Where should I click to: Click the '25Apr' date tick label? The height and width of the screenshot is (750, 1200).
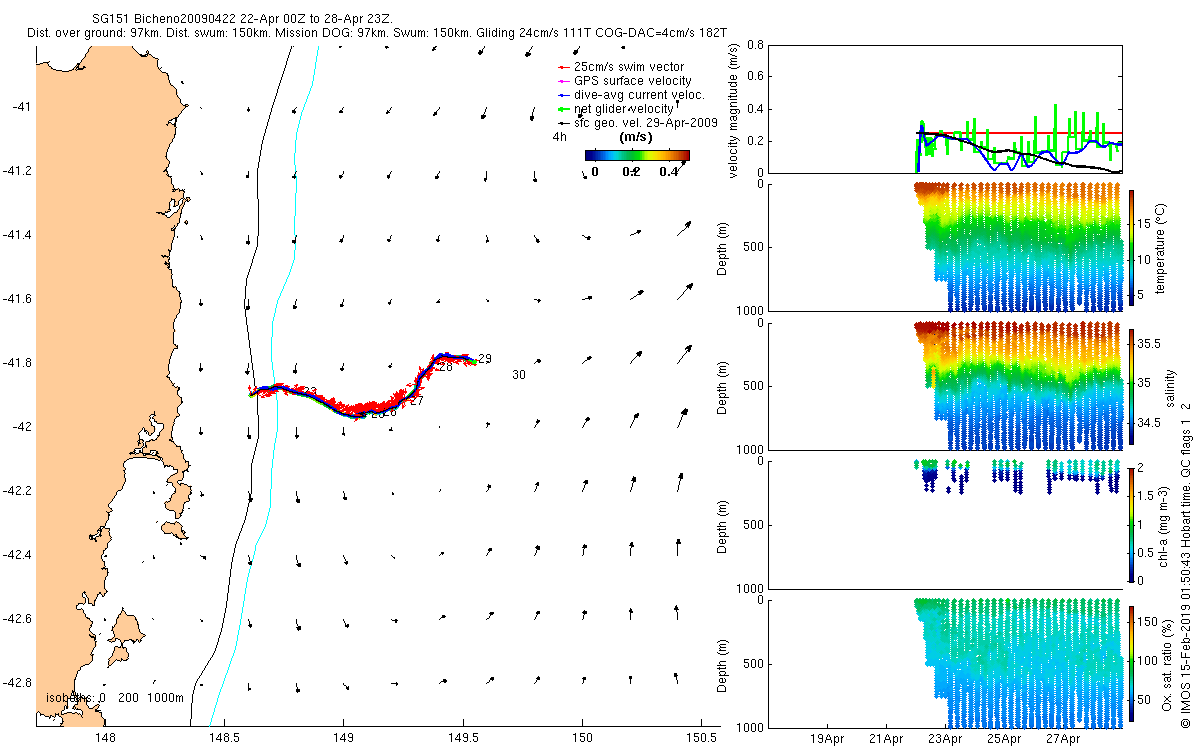click(1004, 740)
